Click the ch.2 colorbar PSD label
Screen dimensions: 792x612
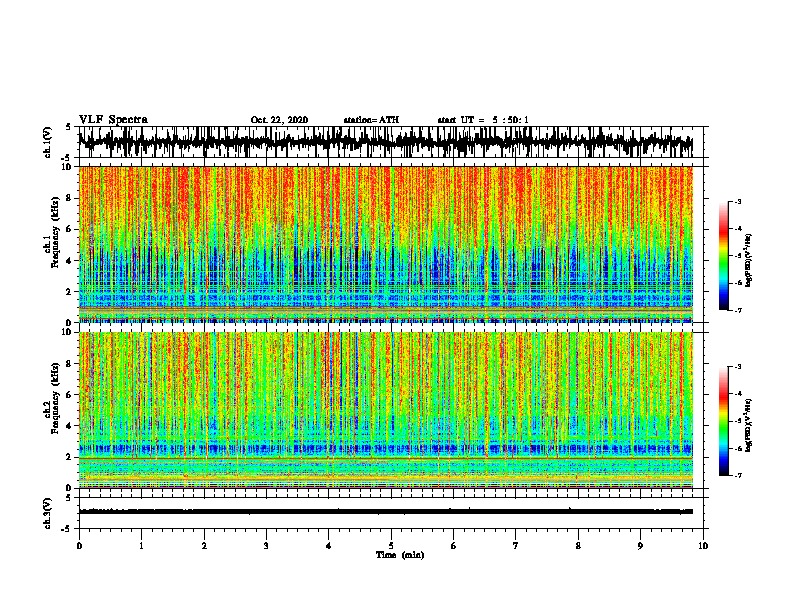click(748, 425)
